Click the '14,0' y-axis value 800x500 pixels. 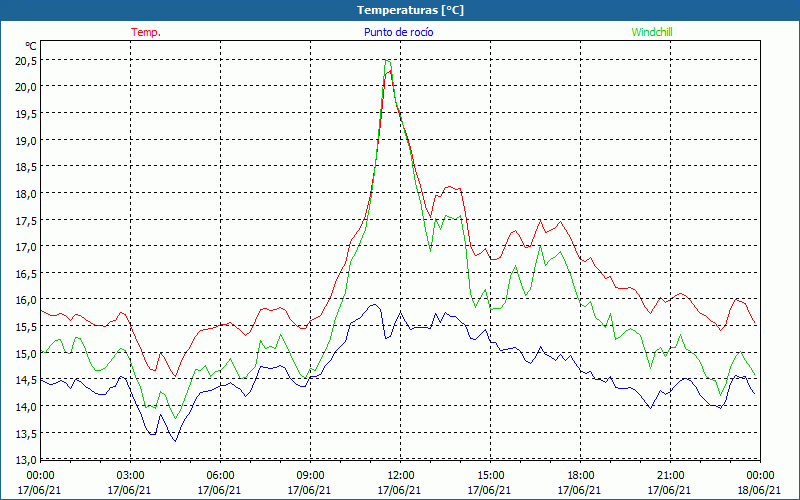tap(26, 407)
